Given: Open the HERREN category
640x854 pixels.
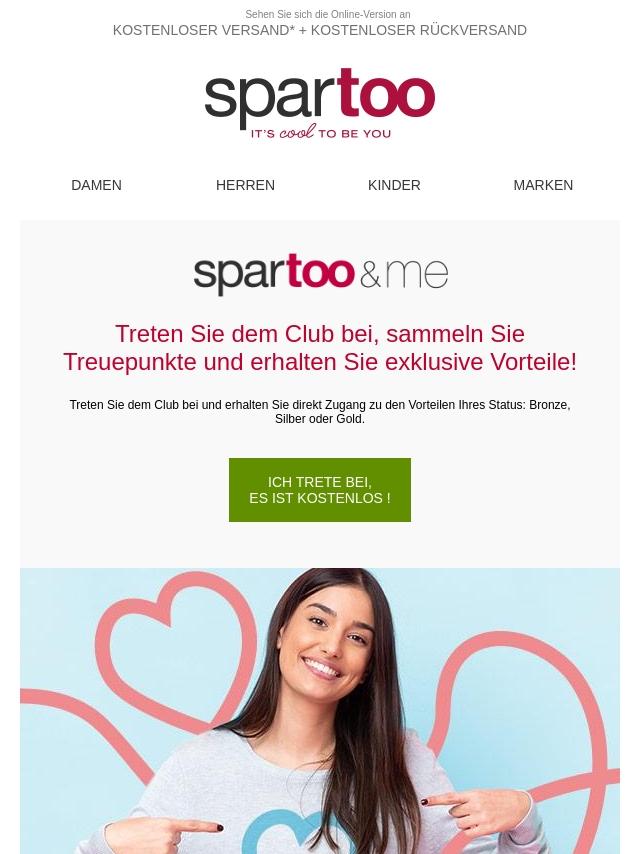Looking at the screenshot, I should [x=245, y=185].
